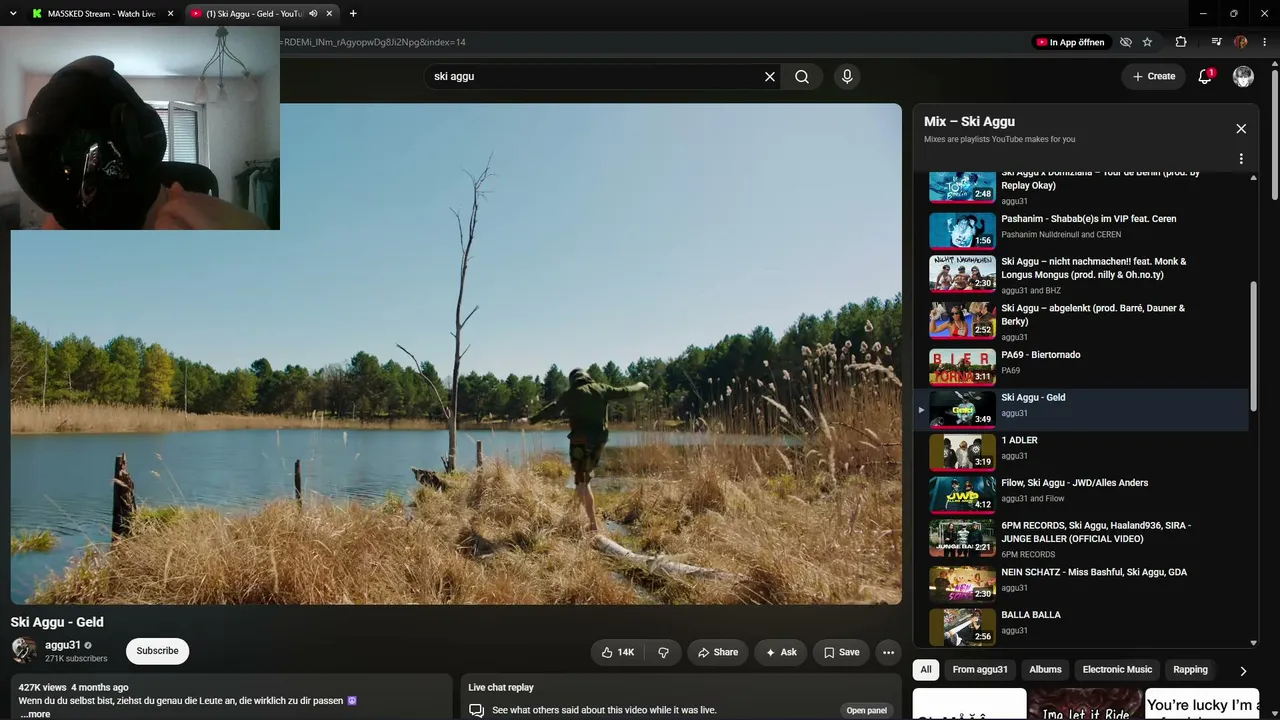Close the MASSKED Stream tab
This screenshot has height=720, width=1280.
(170, 14)
